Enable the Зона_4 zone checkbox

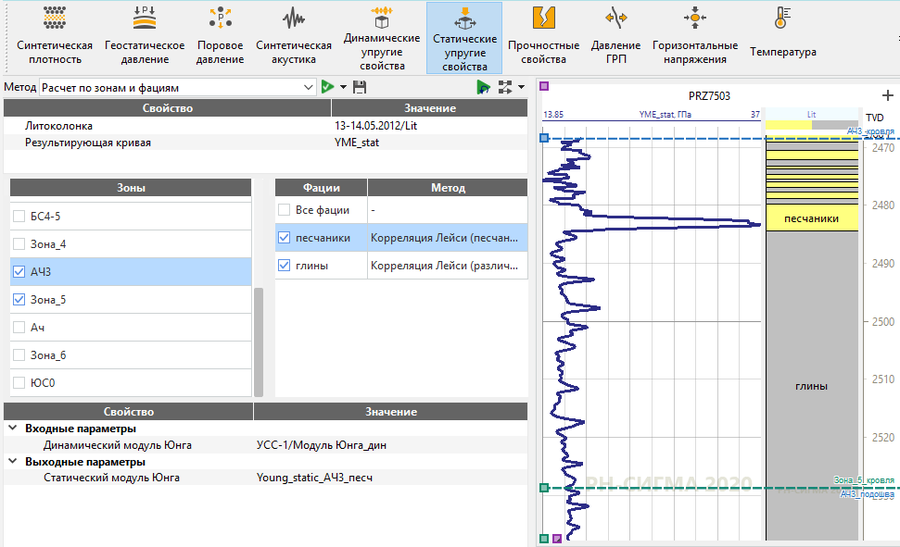[x=18, y=244]
